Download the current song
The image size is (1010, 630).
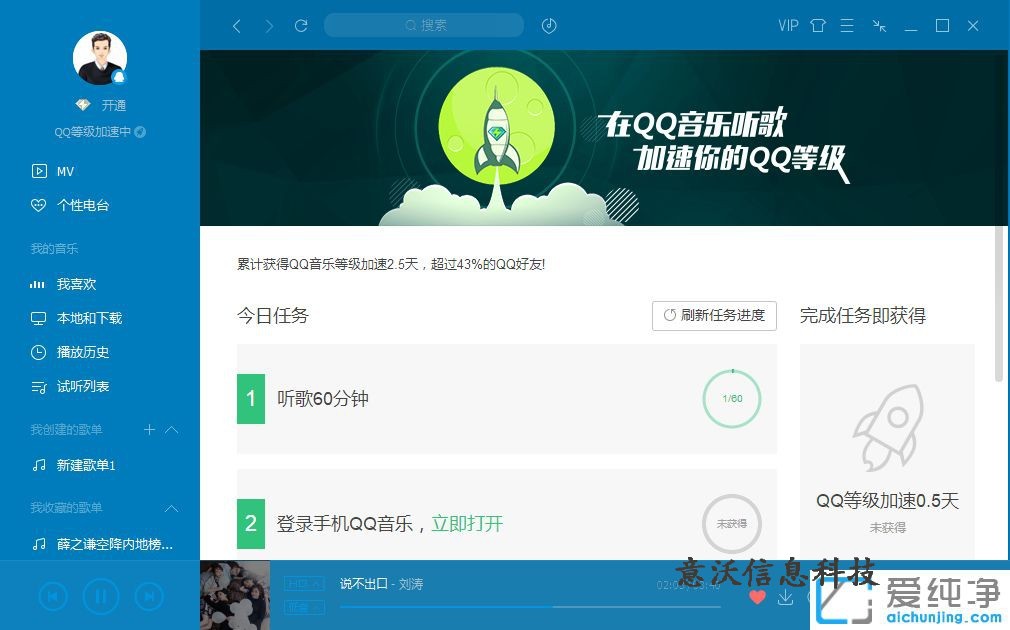coord(785,598)
